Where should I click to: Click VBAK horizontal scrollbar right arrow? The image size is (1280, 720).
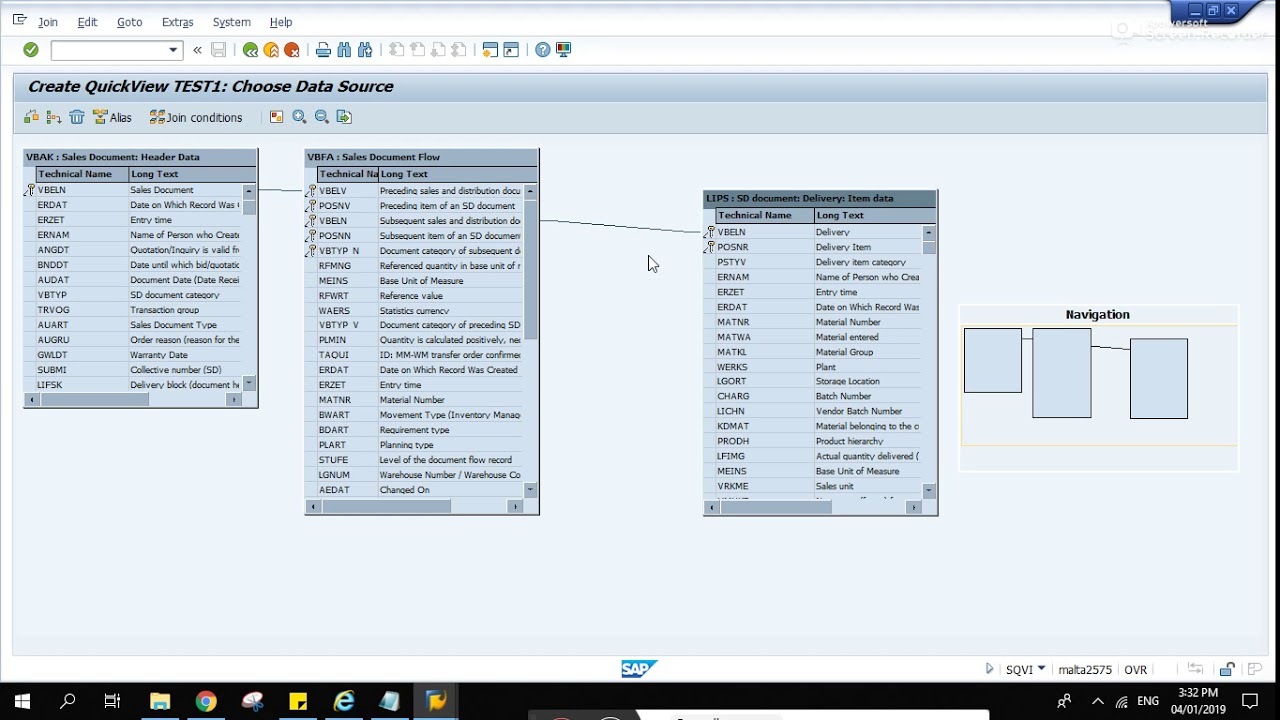click(234, 400)
